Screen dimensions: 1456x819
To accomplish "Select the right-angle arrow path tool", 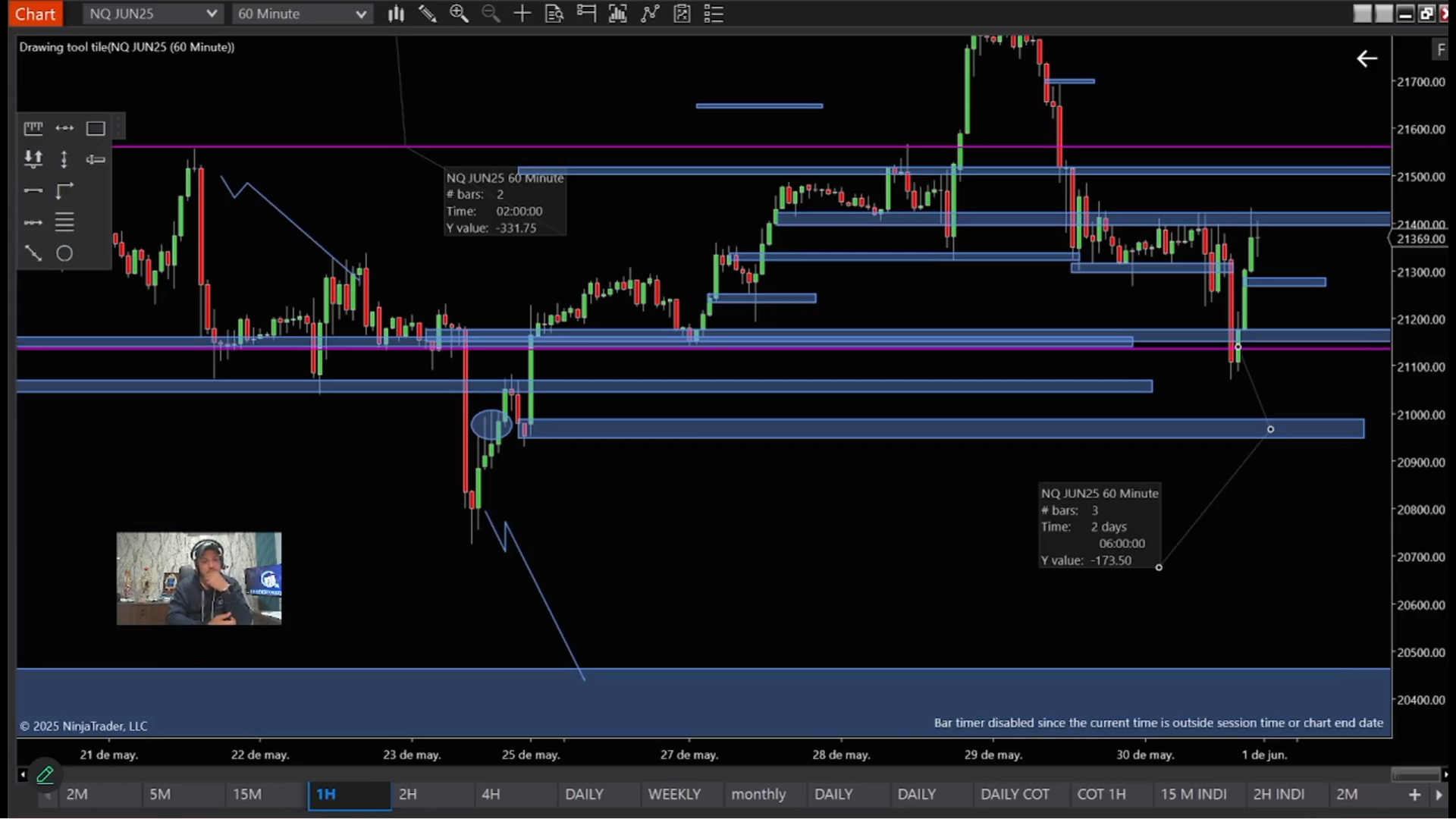I will point(64,190).
